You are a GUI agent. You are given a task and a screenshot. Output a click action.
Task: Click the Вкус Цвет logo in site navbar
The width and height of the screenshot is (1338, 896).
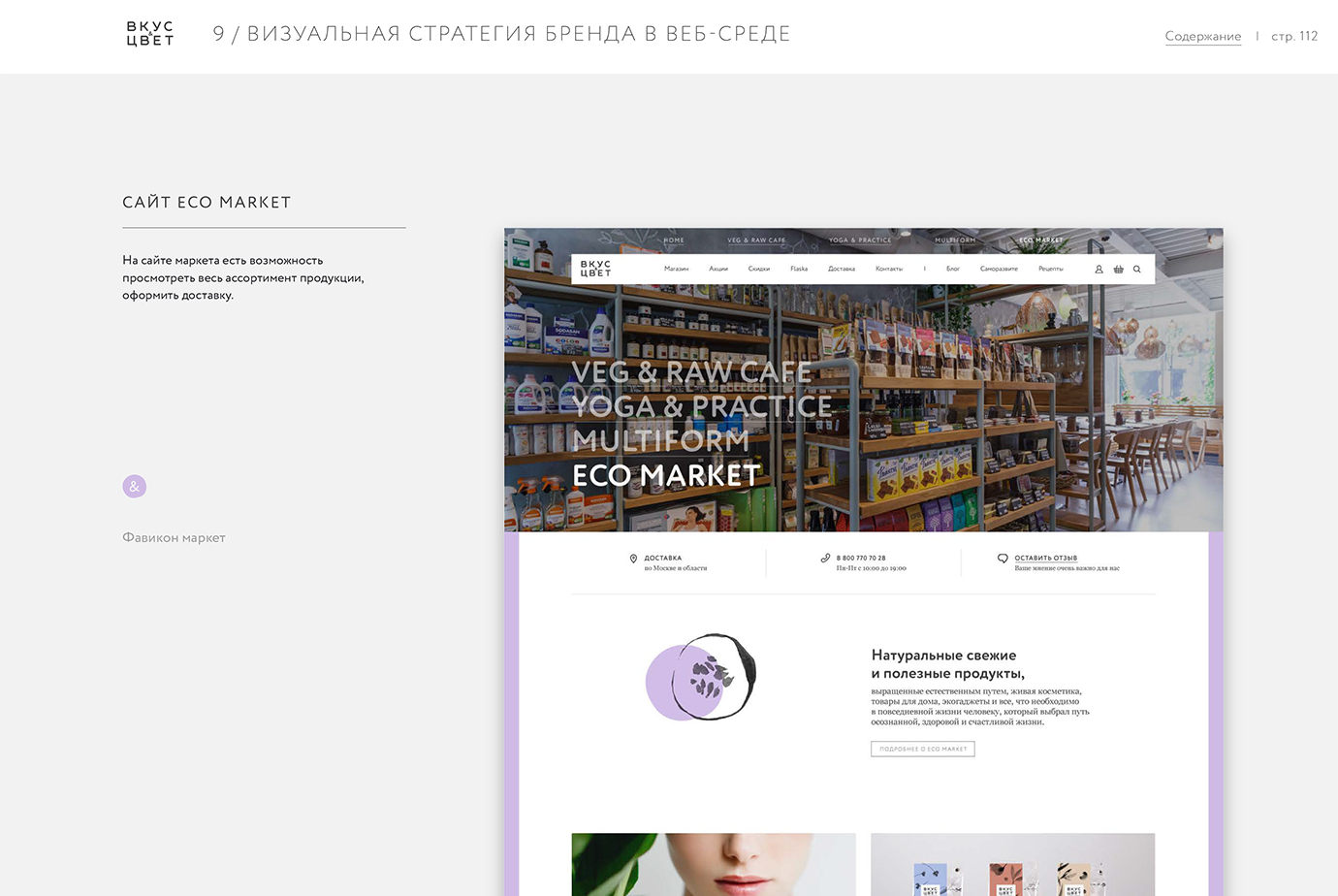[x=595, y=269]
